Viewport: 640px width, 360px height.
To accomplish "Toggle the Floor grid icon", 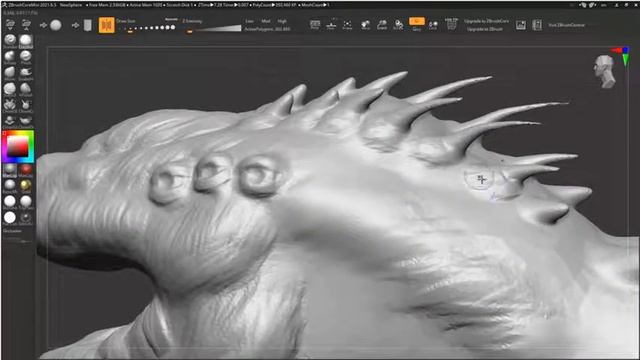I will [331, 25].
